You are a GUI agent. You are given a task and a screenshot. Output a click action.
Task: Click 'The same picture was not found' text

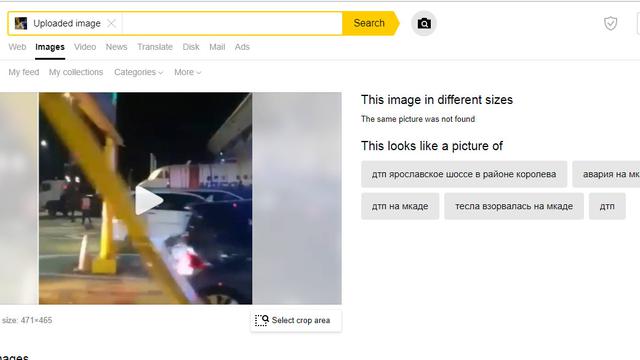(x=418, y=119)
